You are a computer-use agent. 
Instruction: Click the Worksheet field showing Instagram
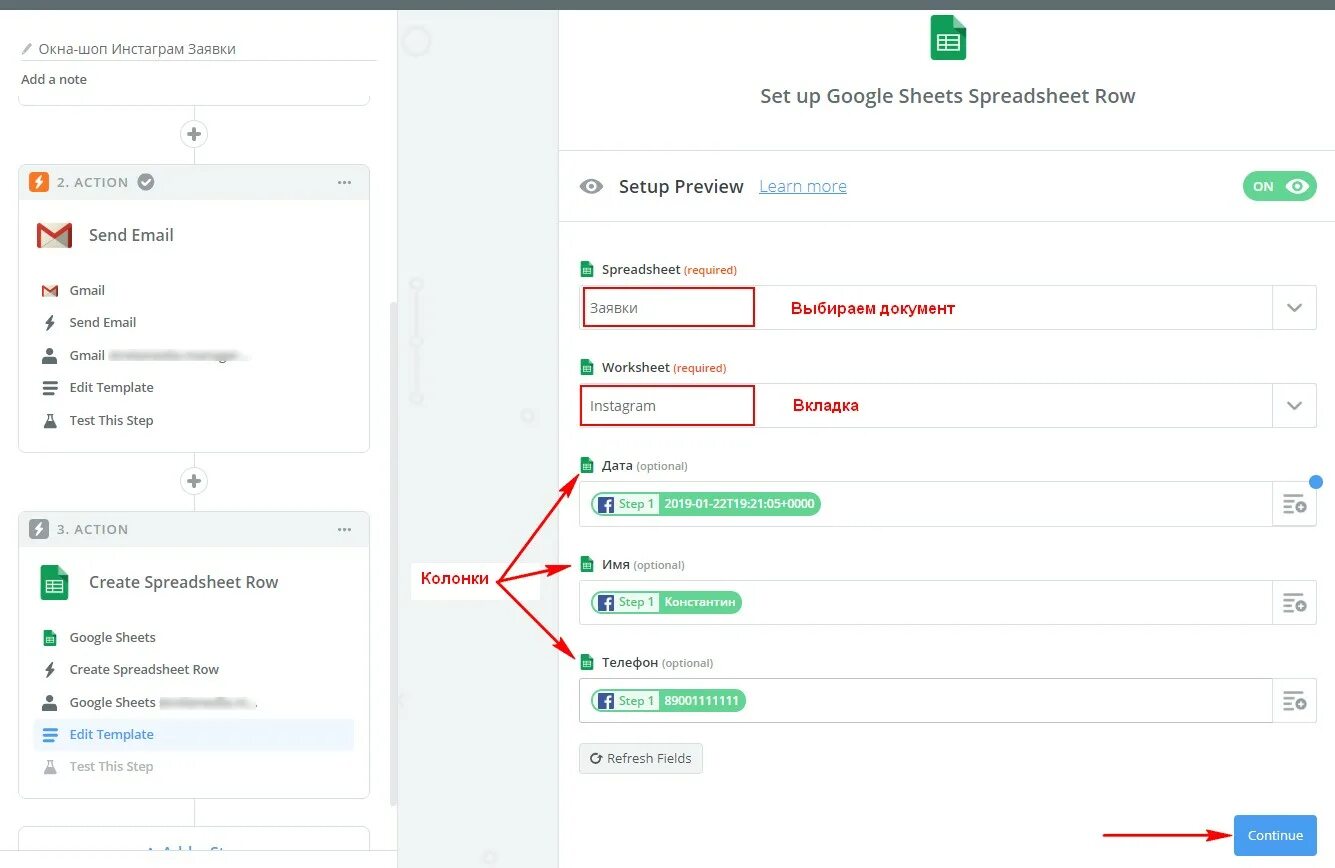925,406
